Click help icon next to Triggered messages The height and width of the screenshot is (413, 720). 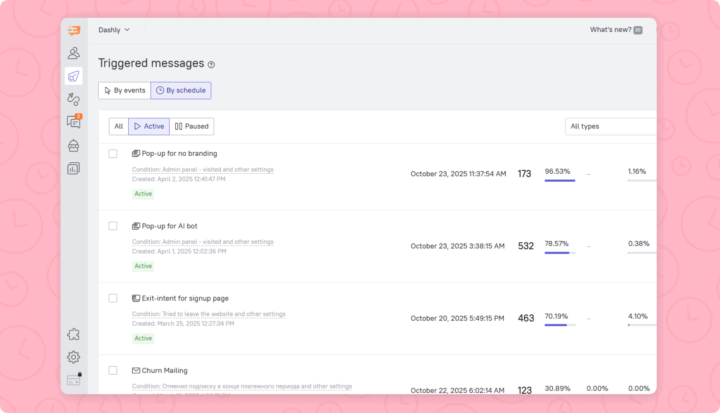[x=211, y=64]
